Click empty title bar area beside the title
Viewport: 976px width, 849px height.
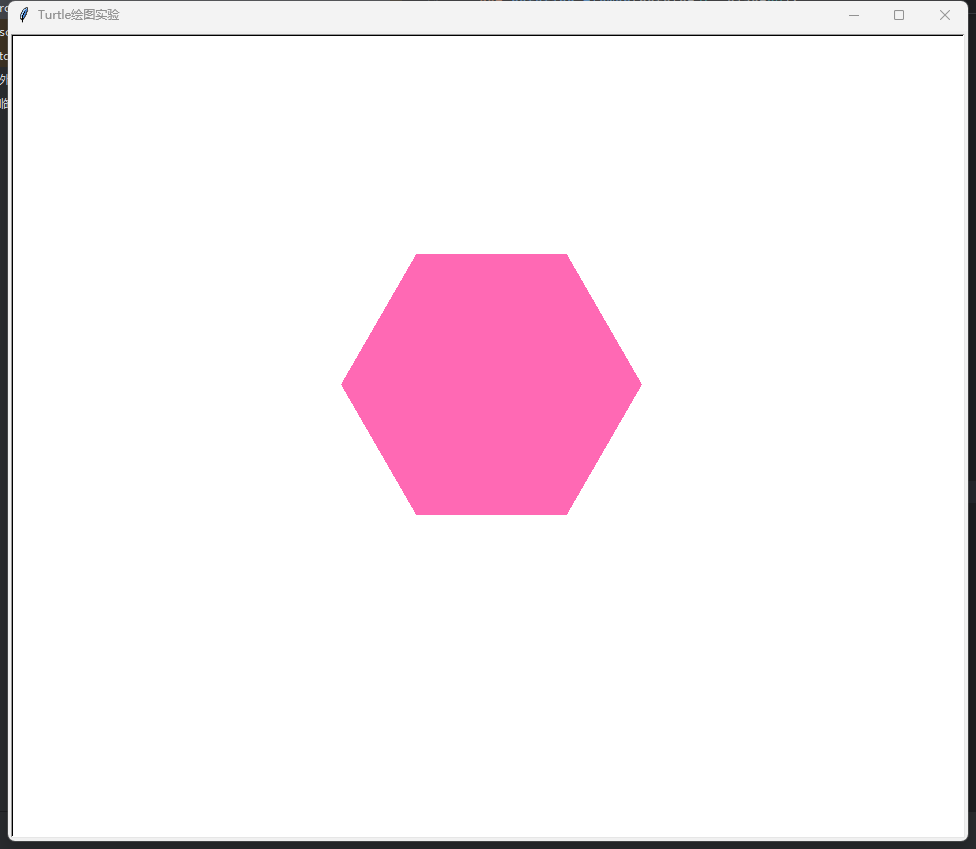pos(450,15)
